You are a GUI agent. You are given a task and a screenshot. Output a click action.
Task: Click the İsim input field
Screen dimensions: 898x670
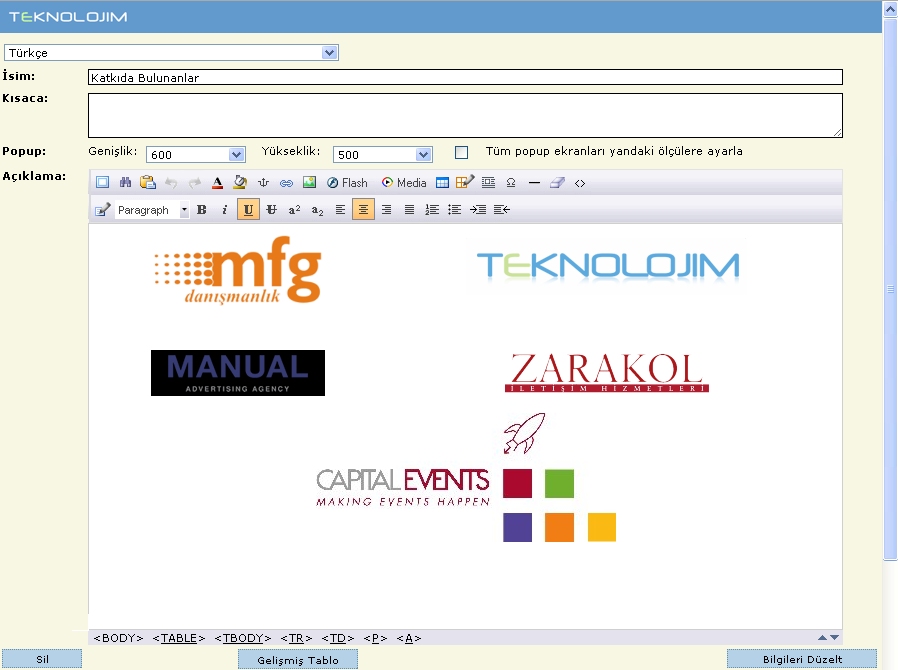click(465, 77)
